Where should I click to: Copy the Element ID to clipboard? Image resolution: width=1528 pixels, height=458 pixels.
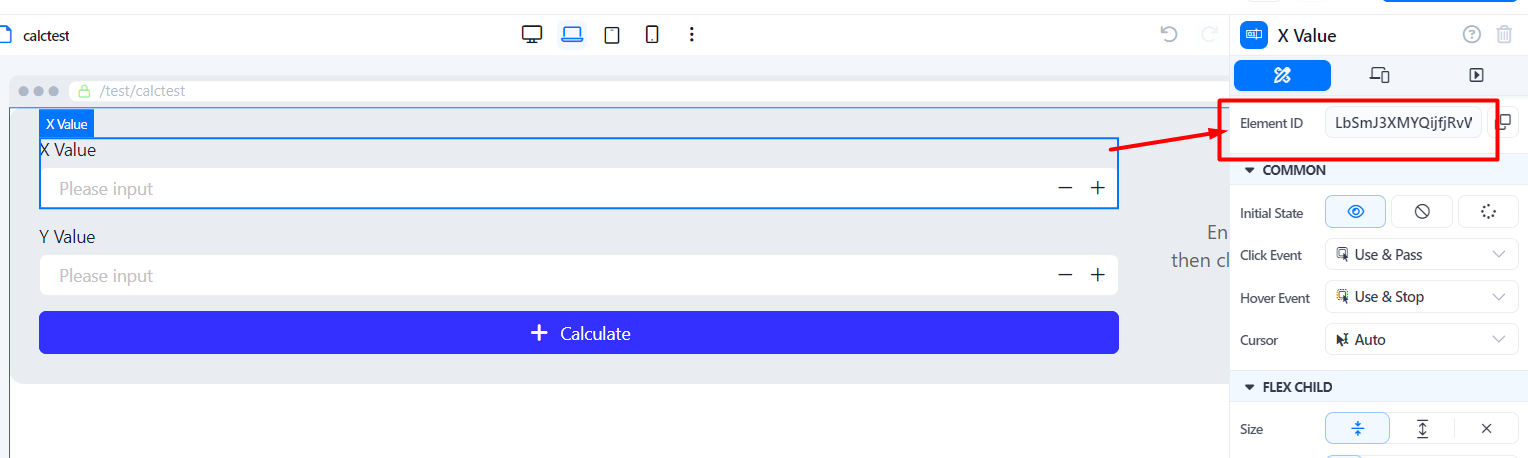point(1503,123)
